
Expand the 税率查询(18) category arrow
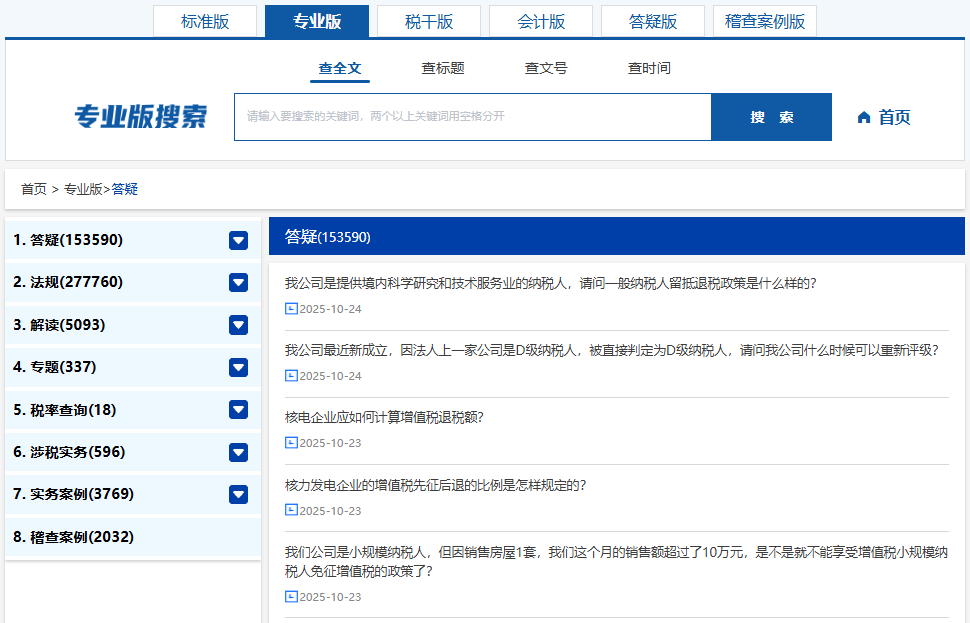tap(238, 410)
